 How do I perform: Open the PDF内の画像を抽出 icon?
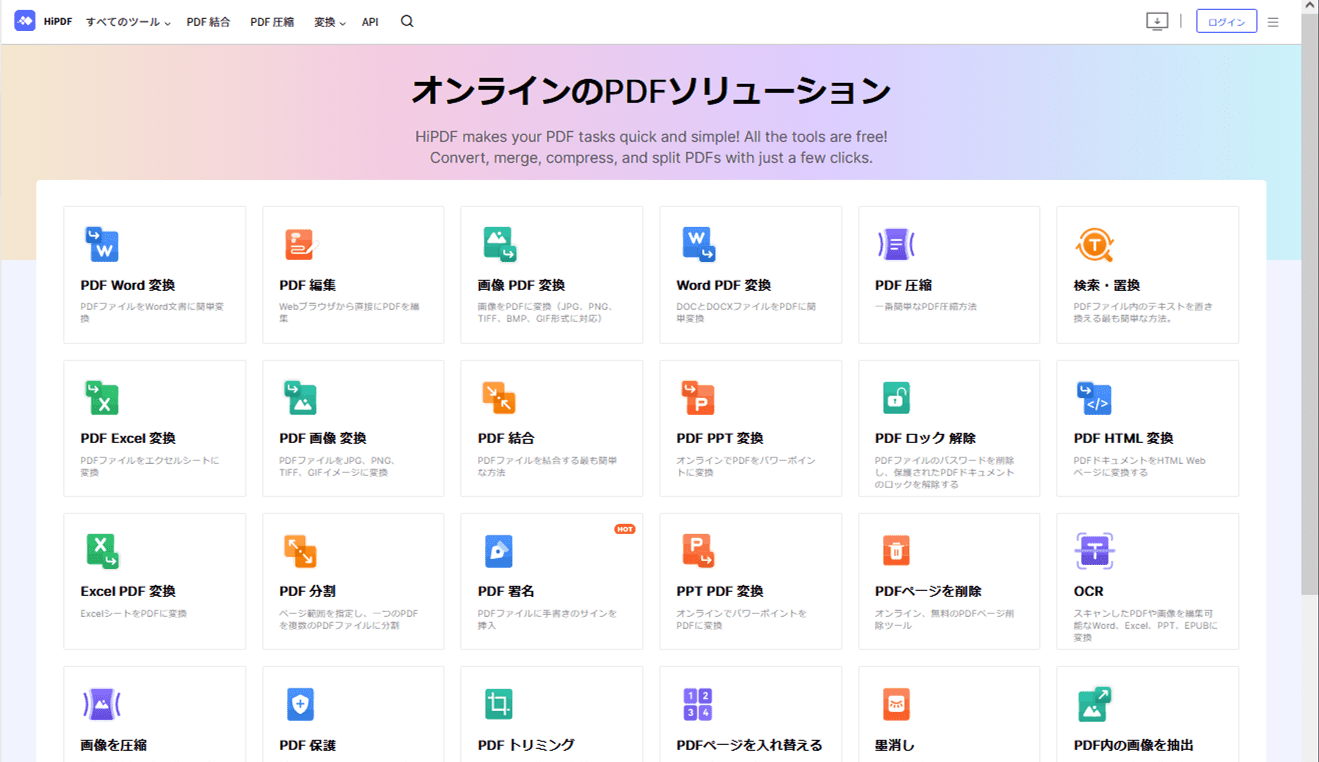tap(1095, 705)
